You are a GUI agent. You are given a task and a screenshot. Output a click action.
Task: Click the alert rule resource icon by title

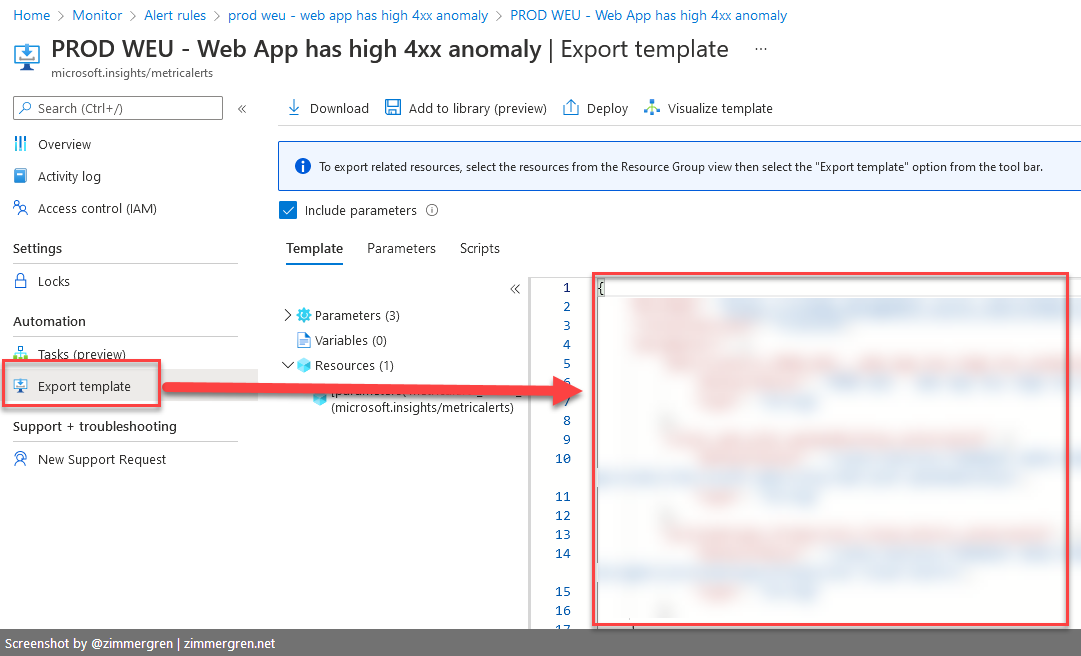(x=28, y=57)
